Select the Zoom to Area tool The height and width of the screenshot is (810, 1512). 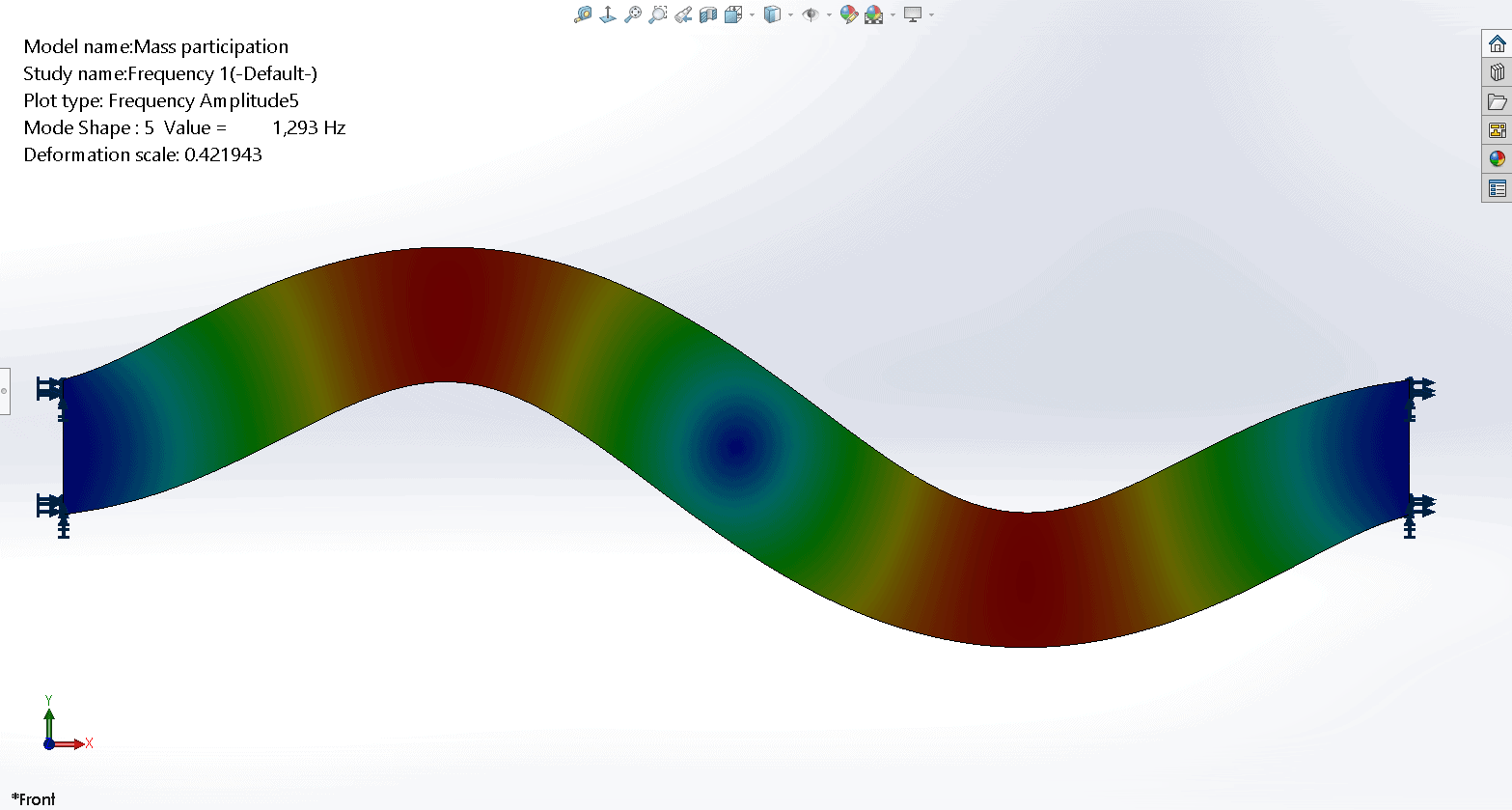(658, 14)
